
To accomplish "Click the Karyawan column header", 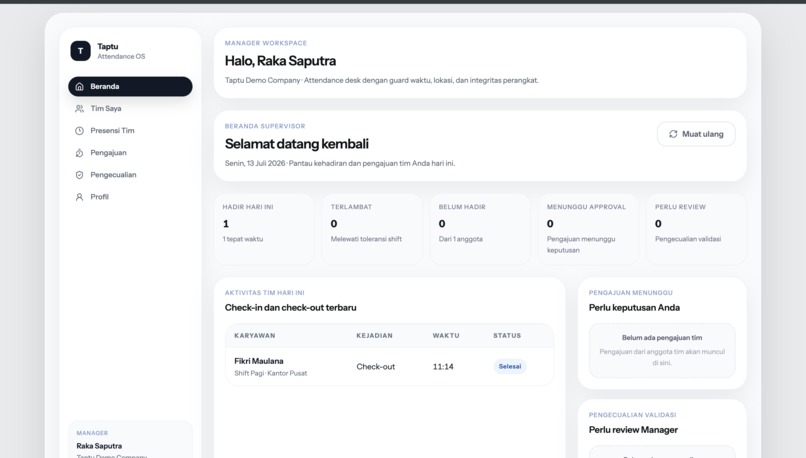I will [x=254, y=336].
